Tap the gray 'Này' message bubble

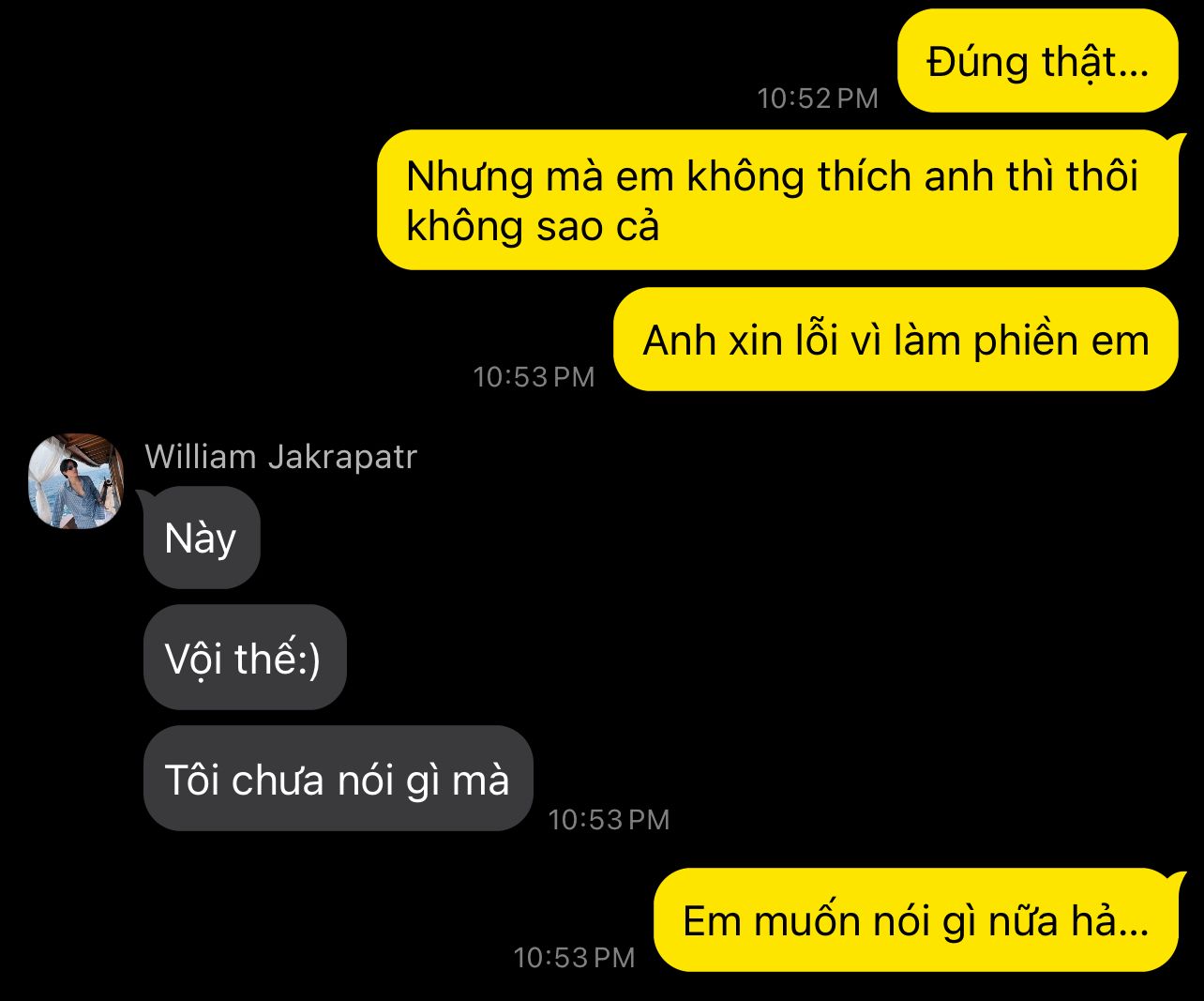click(x=202, y=538)
